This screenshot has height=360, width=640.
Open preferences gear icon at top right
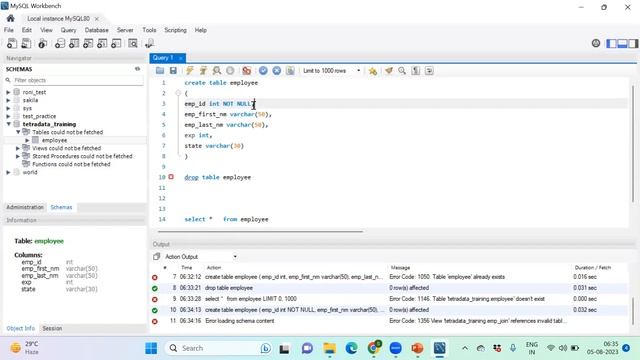click(x=596, y=43)
